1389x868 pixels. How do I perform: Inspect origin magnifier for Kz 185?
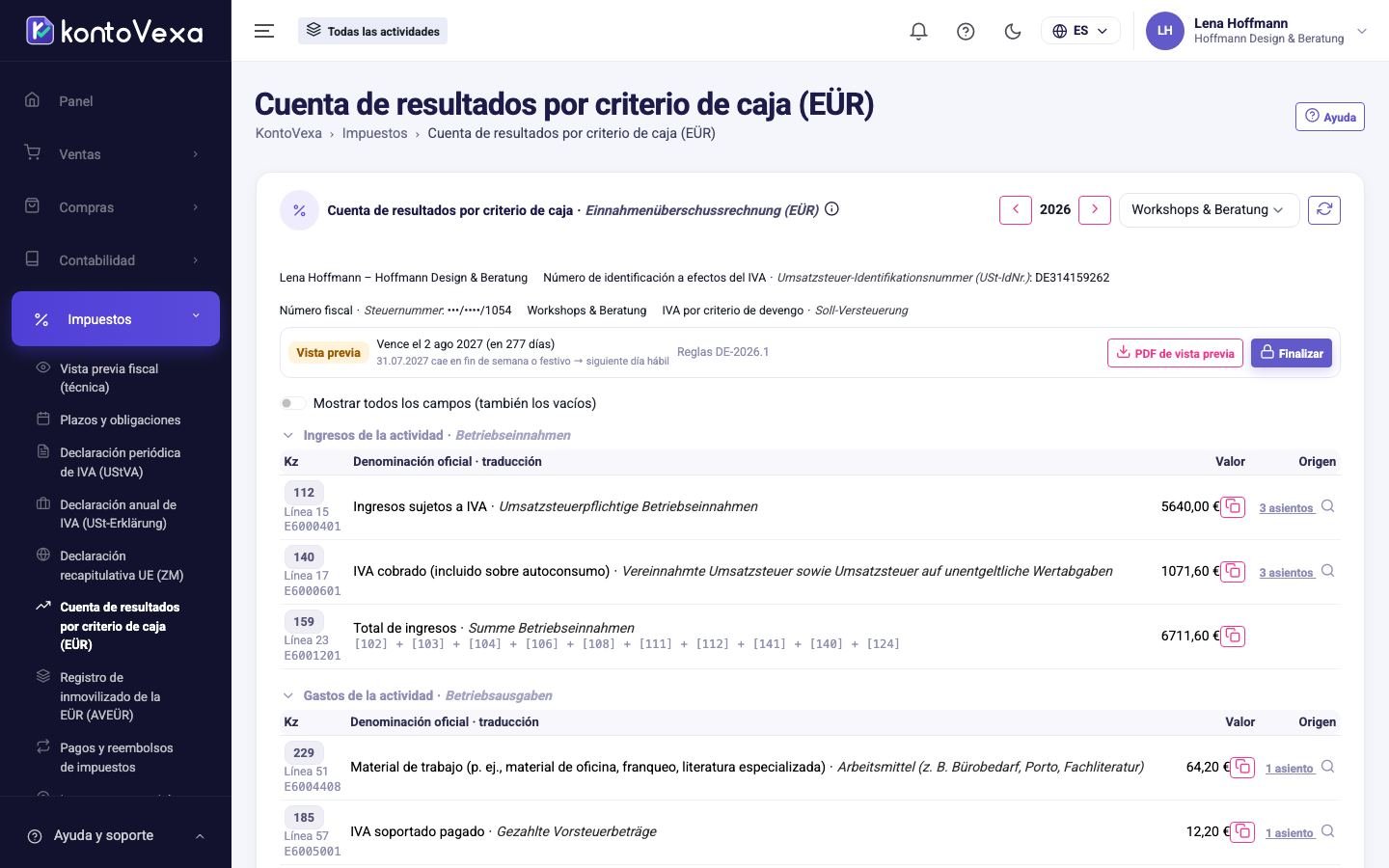click(1328, 831)
